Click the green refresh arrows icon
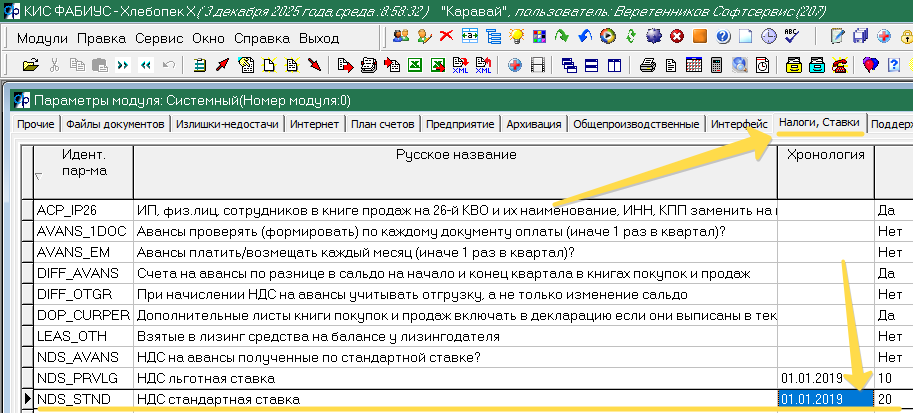 [631, 36]
